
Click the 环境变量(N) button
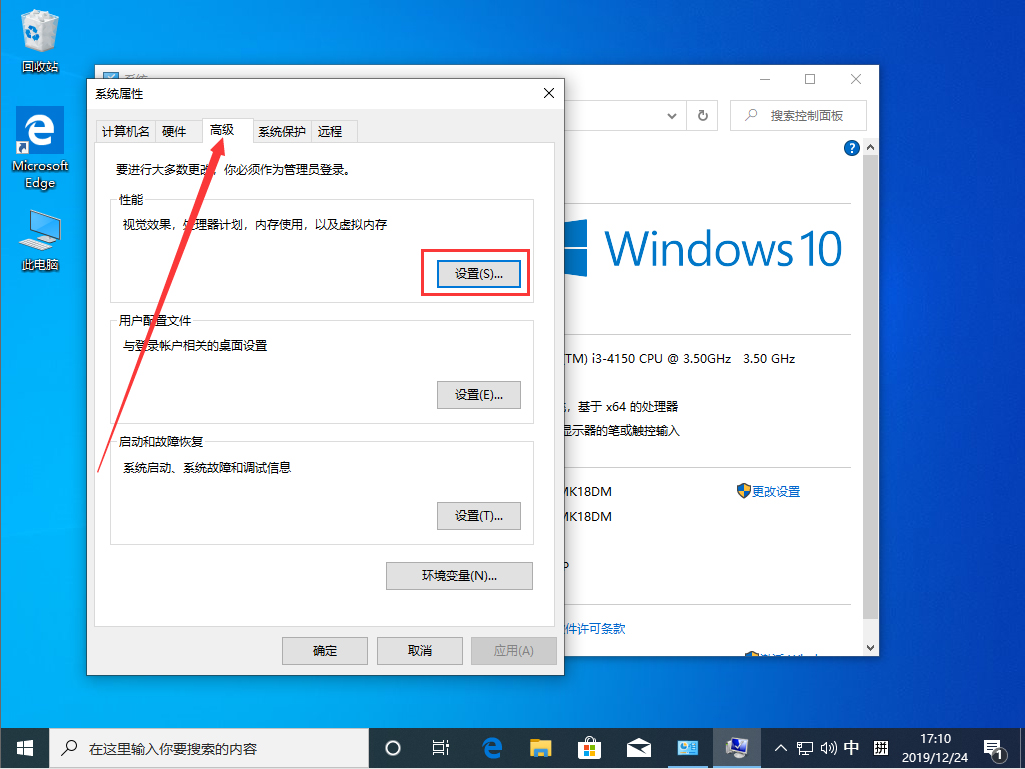coord(459,576)
